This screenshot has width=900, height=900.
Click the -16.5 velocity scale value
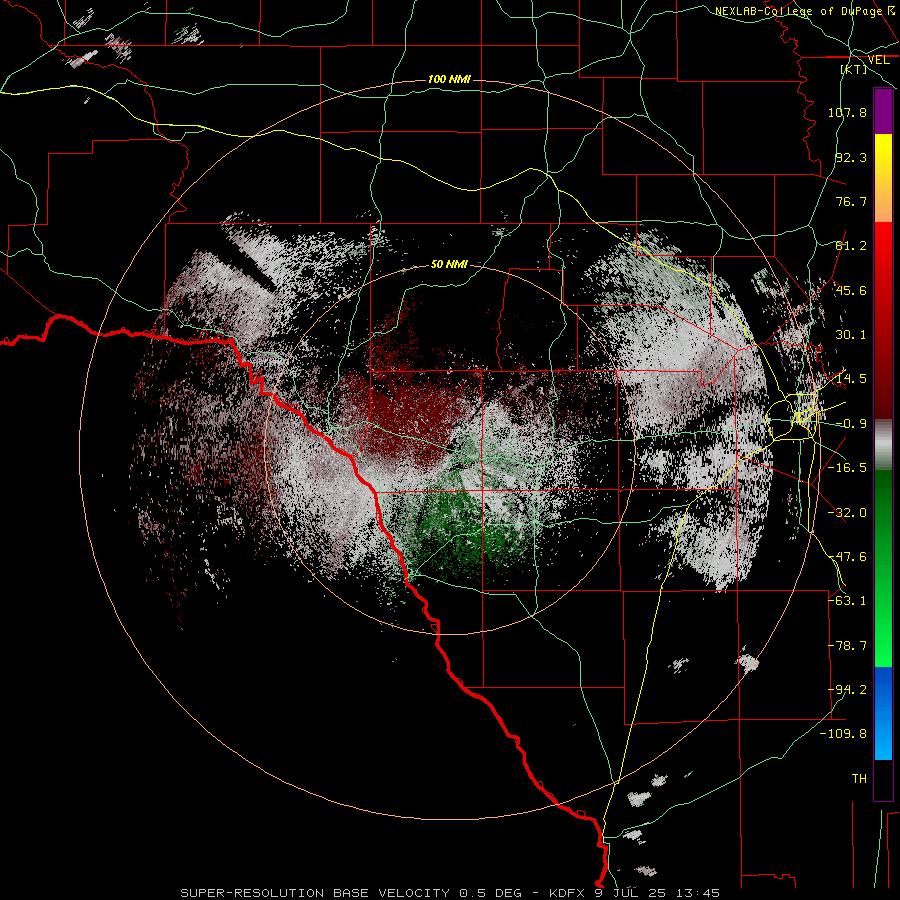tap(847, 468)
